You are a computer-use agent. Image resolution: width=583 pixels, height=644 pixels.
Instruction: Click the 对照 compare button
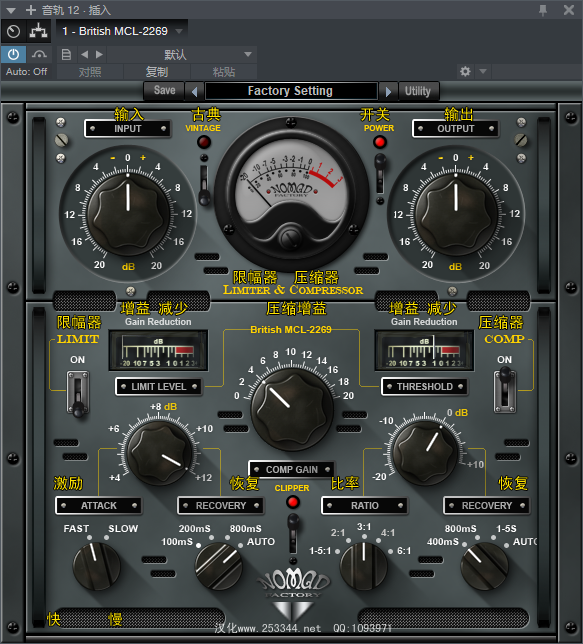click(90, 72)
